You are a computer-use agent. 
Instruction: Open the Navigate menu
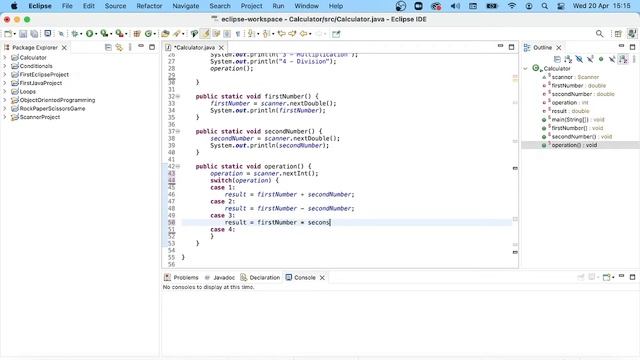pyautogui.click(x=186, y=6)
